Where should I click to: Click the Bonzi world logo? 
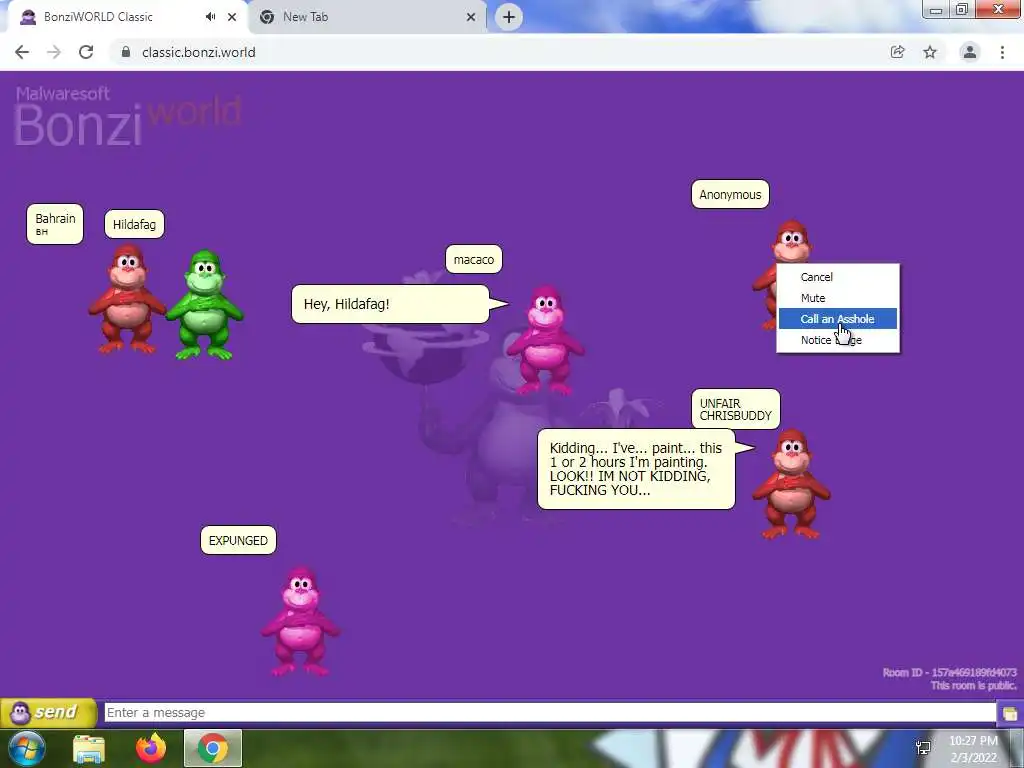(128, 116)
